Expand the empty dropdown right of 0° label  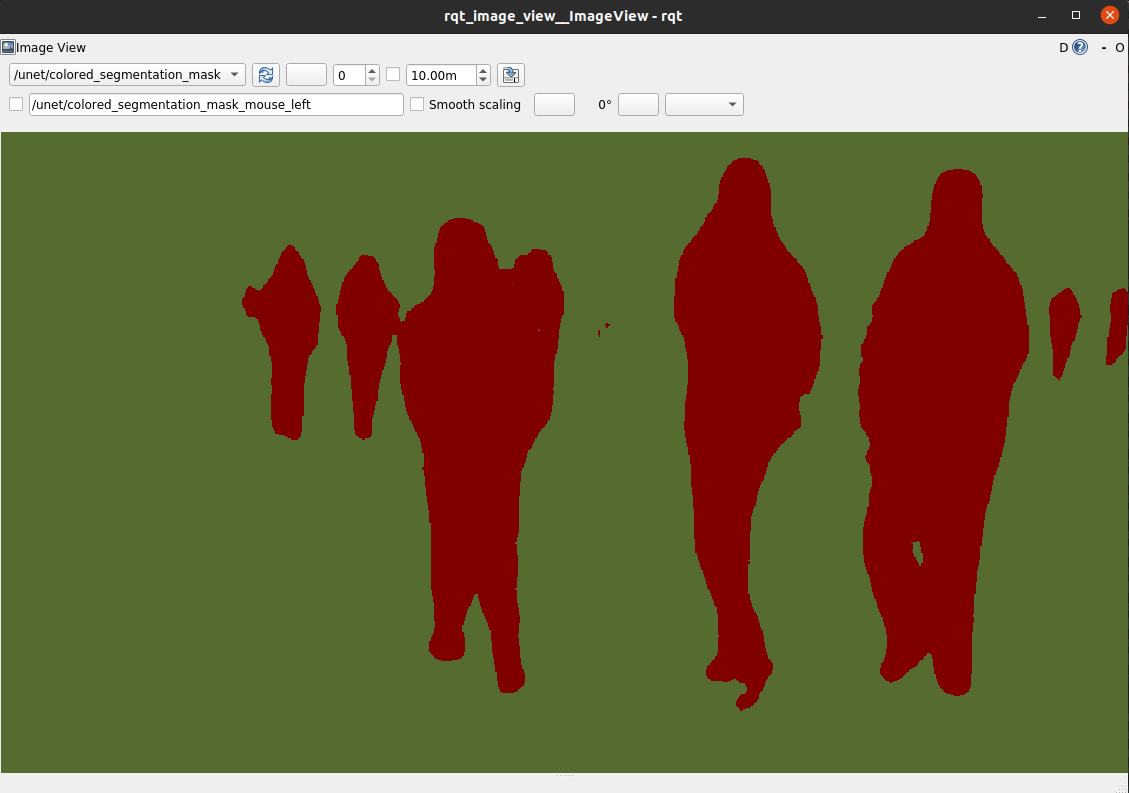704,104
